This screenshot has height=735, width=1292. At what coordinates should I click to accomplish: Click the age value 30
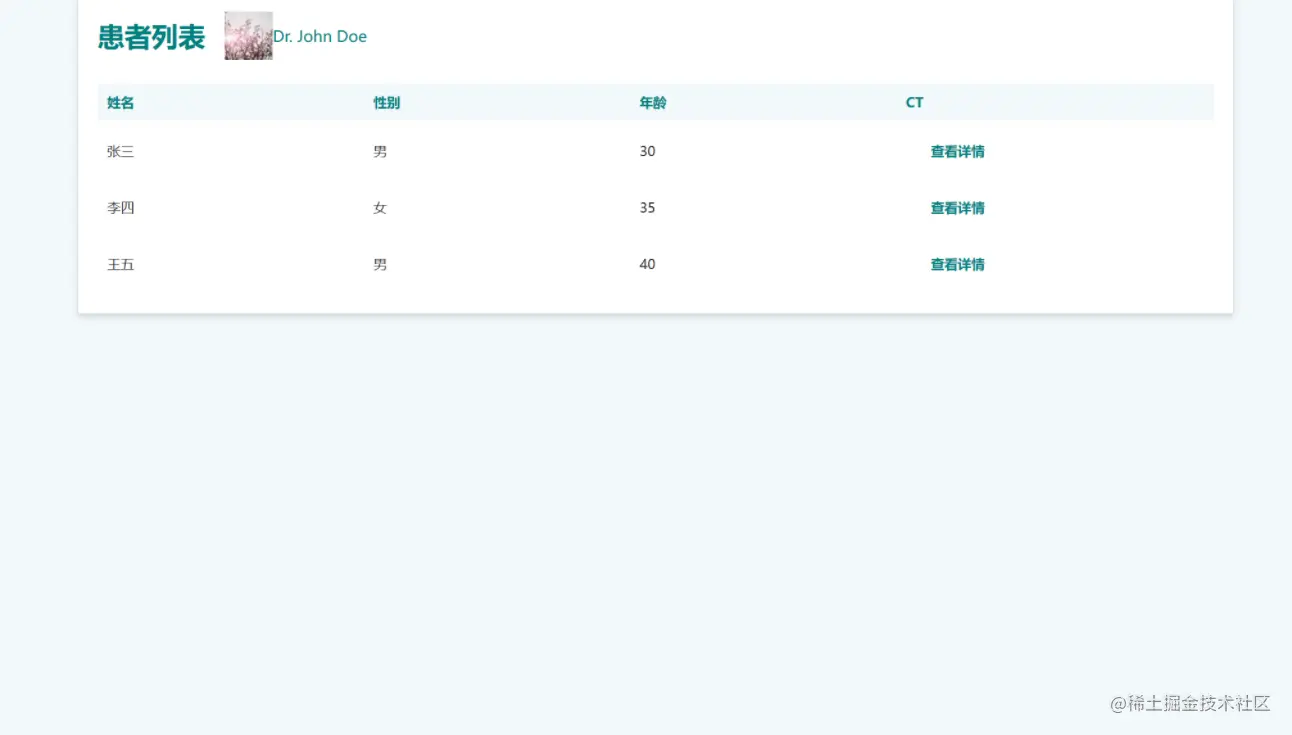pos(648,152)
